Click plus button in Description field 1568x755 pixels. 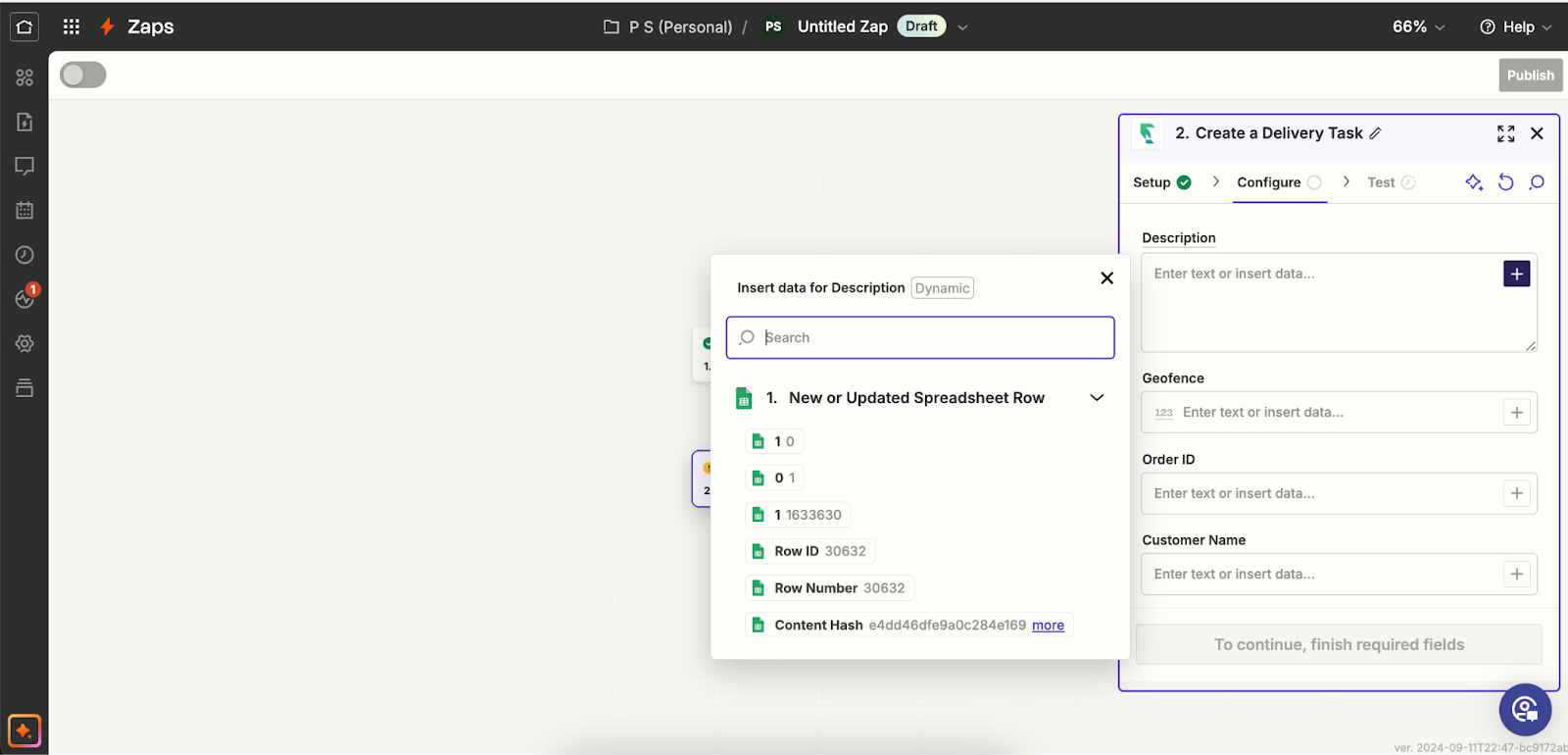click(x=1516, y=274)
